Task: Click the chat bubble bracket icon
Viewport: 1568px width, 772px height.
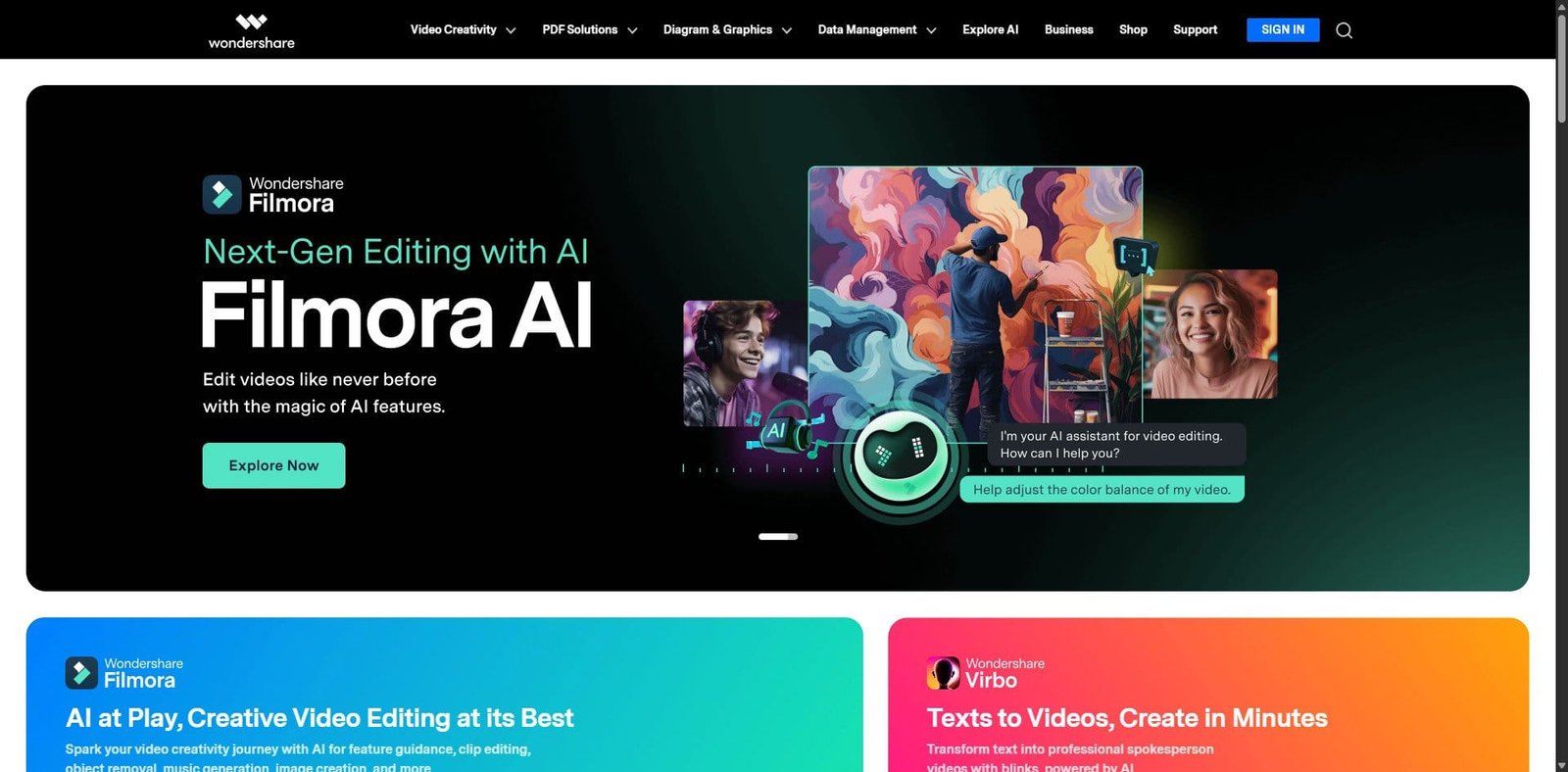Action: [x=1136, y=256]
